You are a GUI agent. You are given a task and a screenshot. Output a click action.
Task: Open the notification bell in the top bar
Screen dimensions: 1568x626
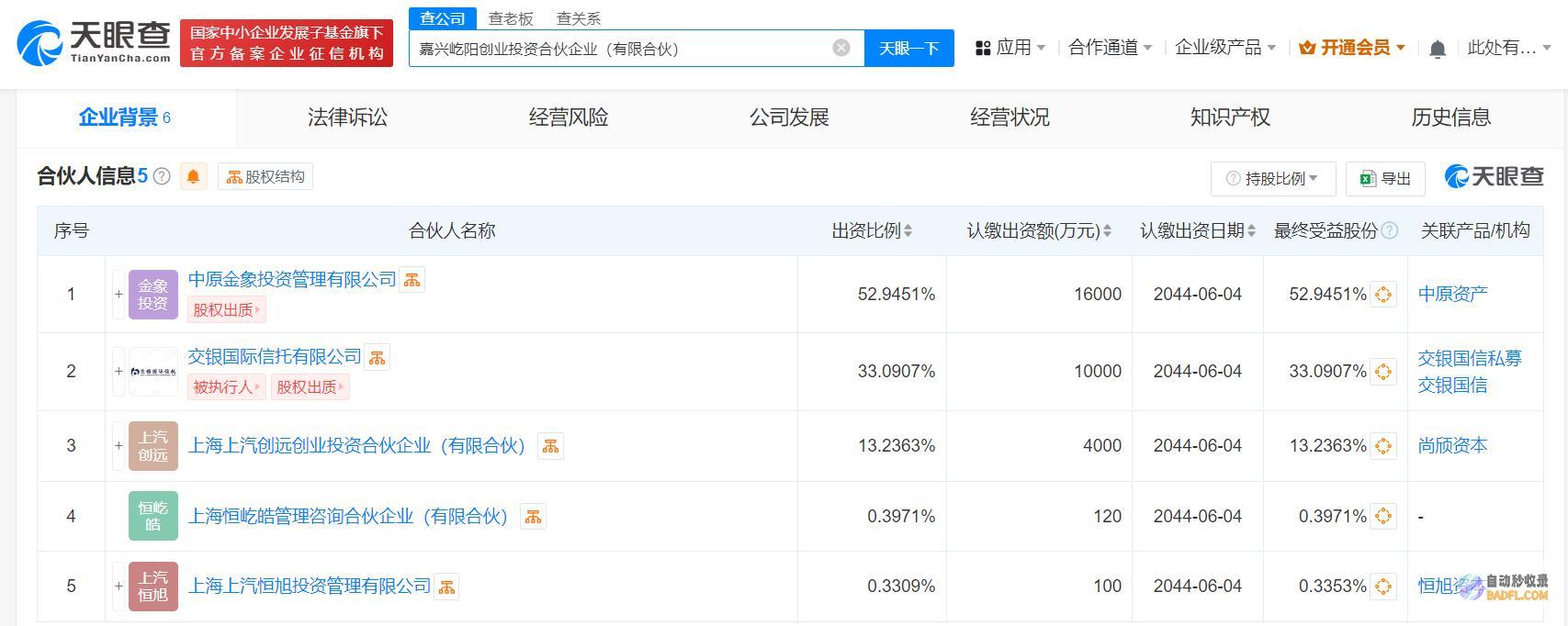coord(1438,49)
